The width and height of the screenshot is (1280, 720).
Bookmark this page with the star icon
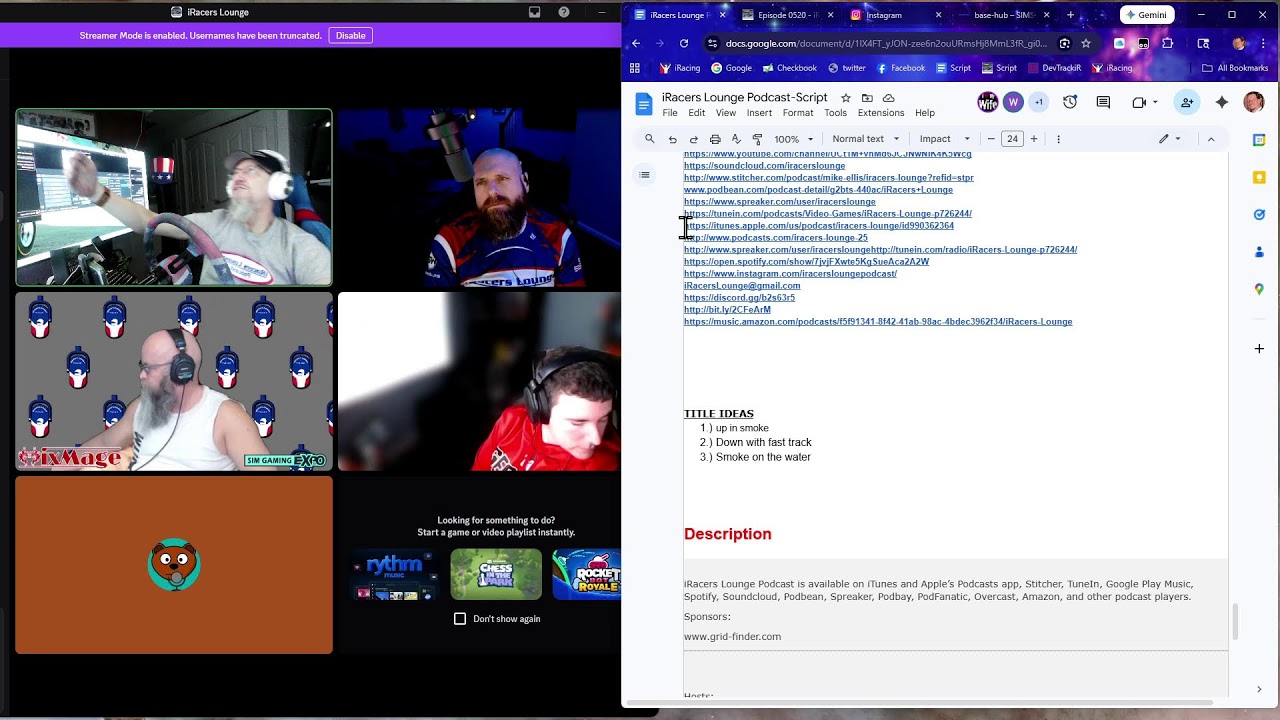pyautogui.click(x=1086, y=43)
